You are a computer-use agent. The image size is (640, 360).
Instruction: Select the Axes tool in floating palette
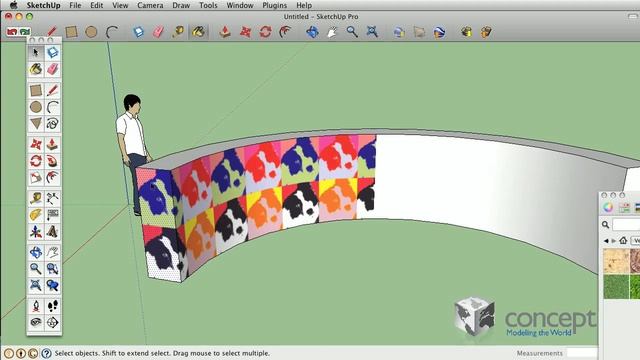tap(36, 231)
